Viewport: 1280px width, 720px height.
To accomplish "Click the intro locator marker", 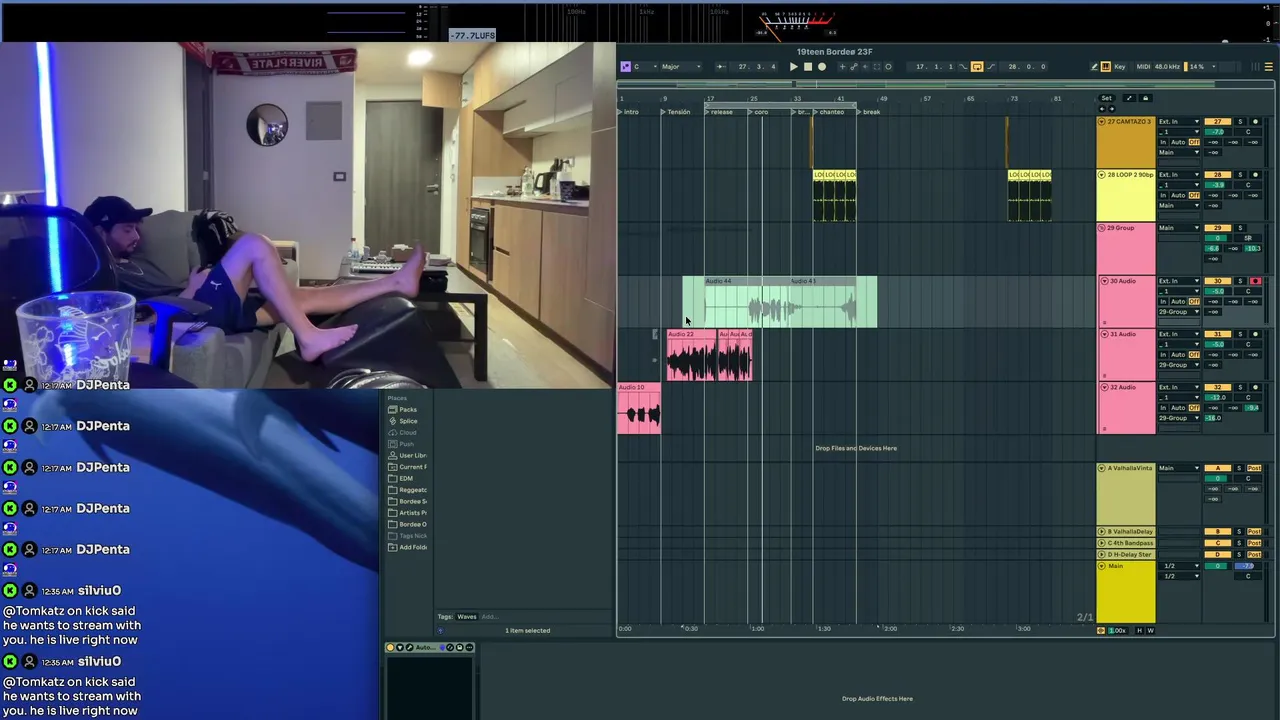I will tap(628, 112).
